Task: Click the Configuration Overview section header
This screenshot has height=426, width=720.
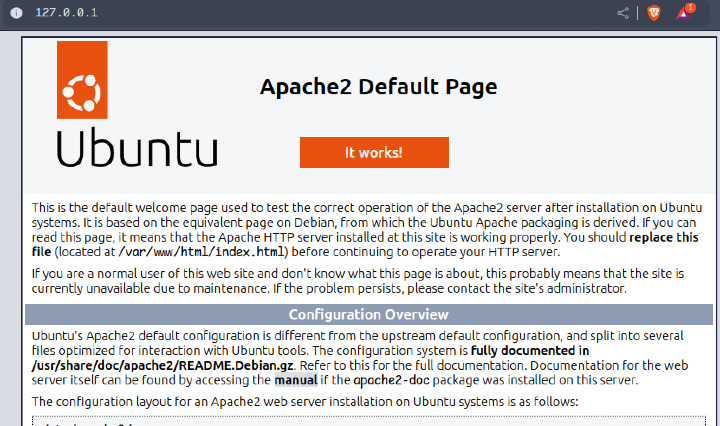Action: click(x=369, y=314)
